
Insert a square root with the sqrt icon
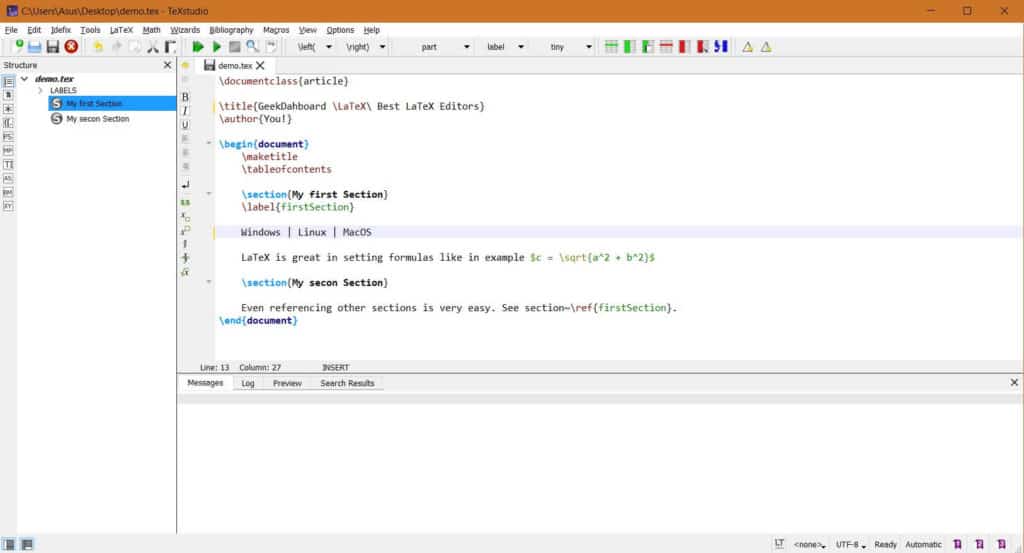[185, 272]
